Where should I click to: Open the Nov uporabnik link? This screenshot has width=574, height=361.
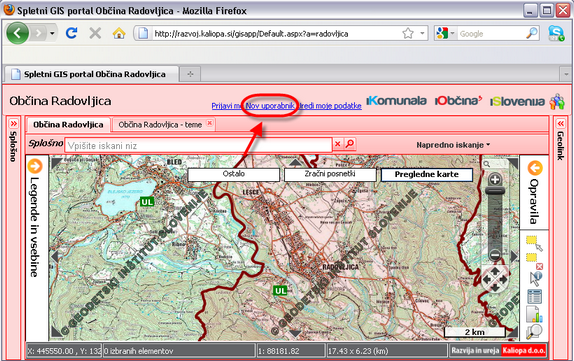coord(270,106)
